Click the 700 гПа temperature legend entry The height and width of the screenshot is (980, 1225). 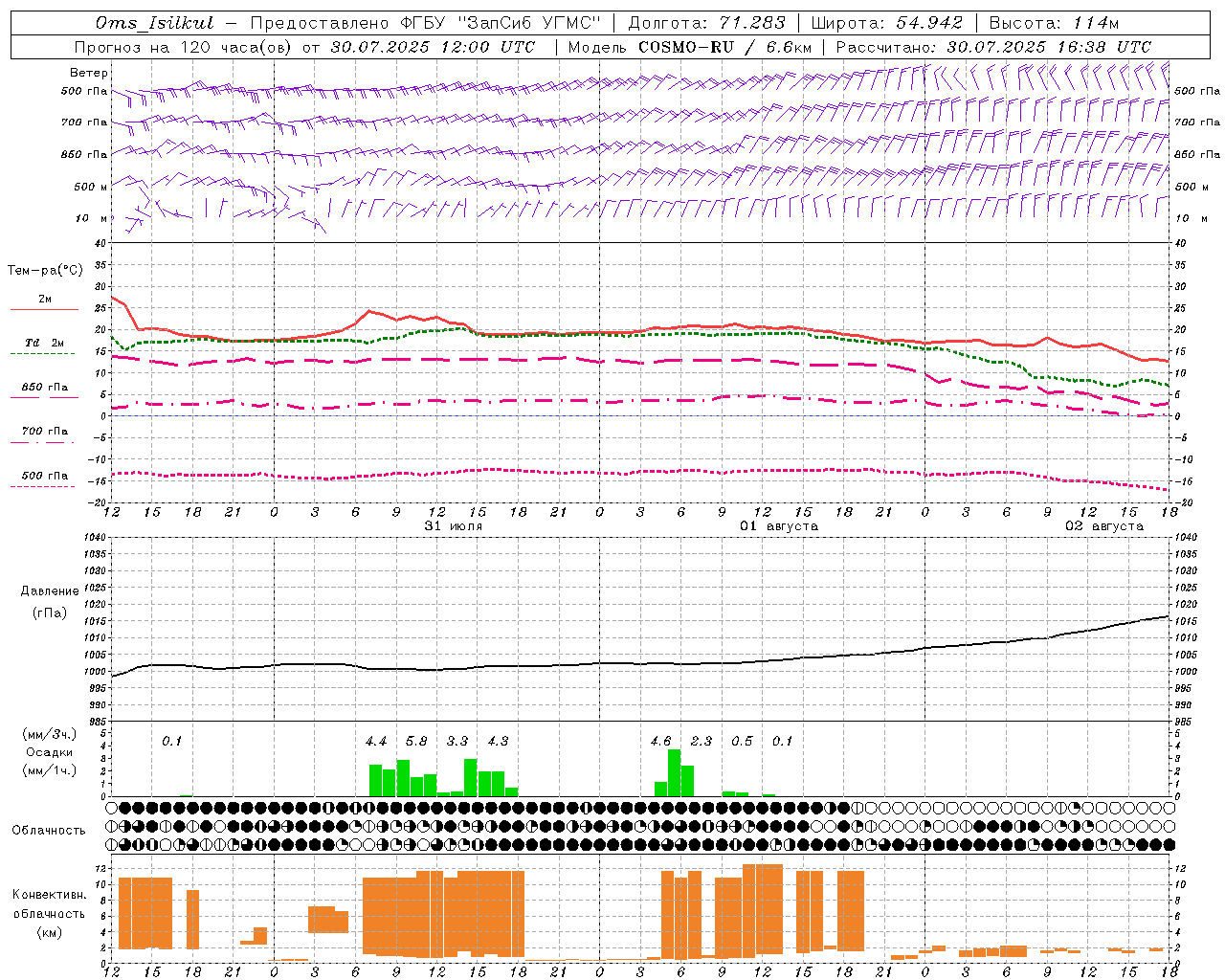[45, 431]
